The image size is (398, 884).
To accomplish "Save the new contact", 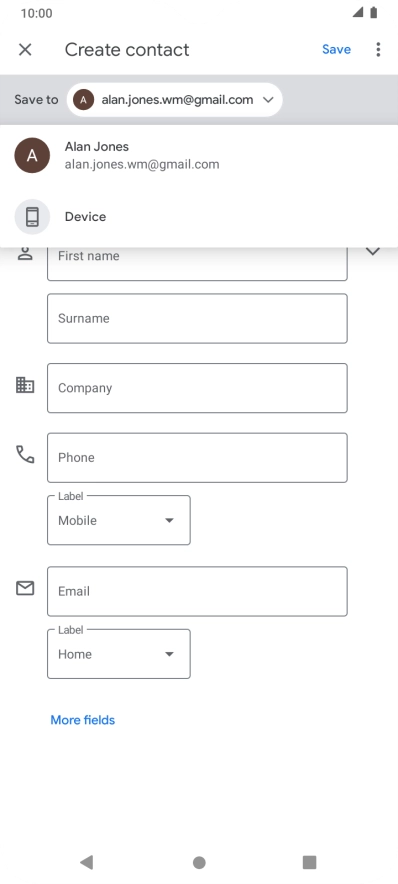I will click(337, 50).
